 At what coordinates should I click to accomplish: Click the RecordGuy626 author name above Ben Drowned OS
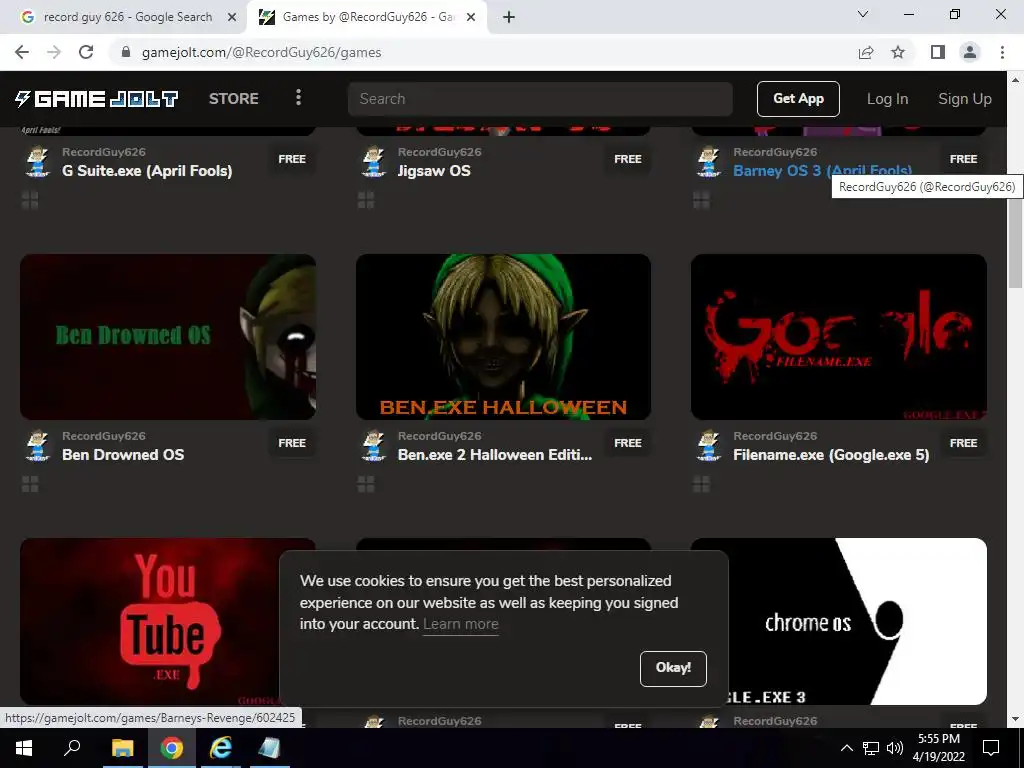click(104, 436)
